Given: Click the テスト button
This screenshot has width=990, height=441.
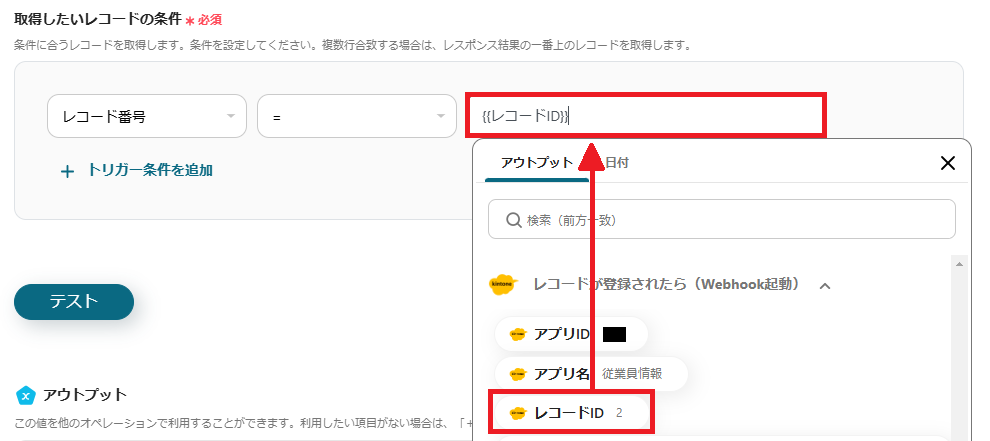Looking at the screenshot, I should [x=74, y=302].
